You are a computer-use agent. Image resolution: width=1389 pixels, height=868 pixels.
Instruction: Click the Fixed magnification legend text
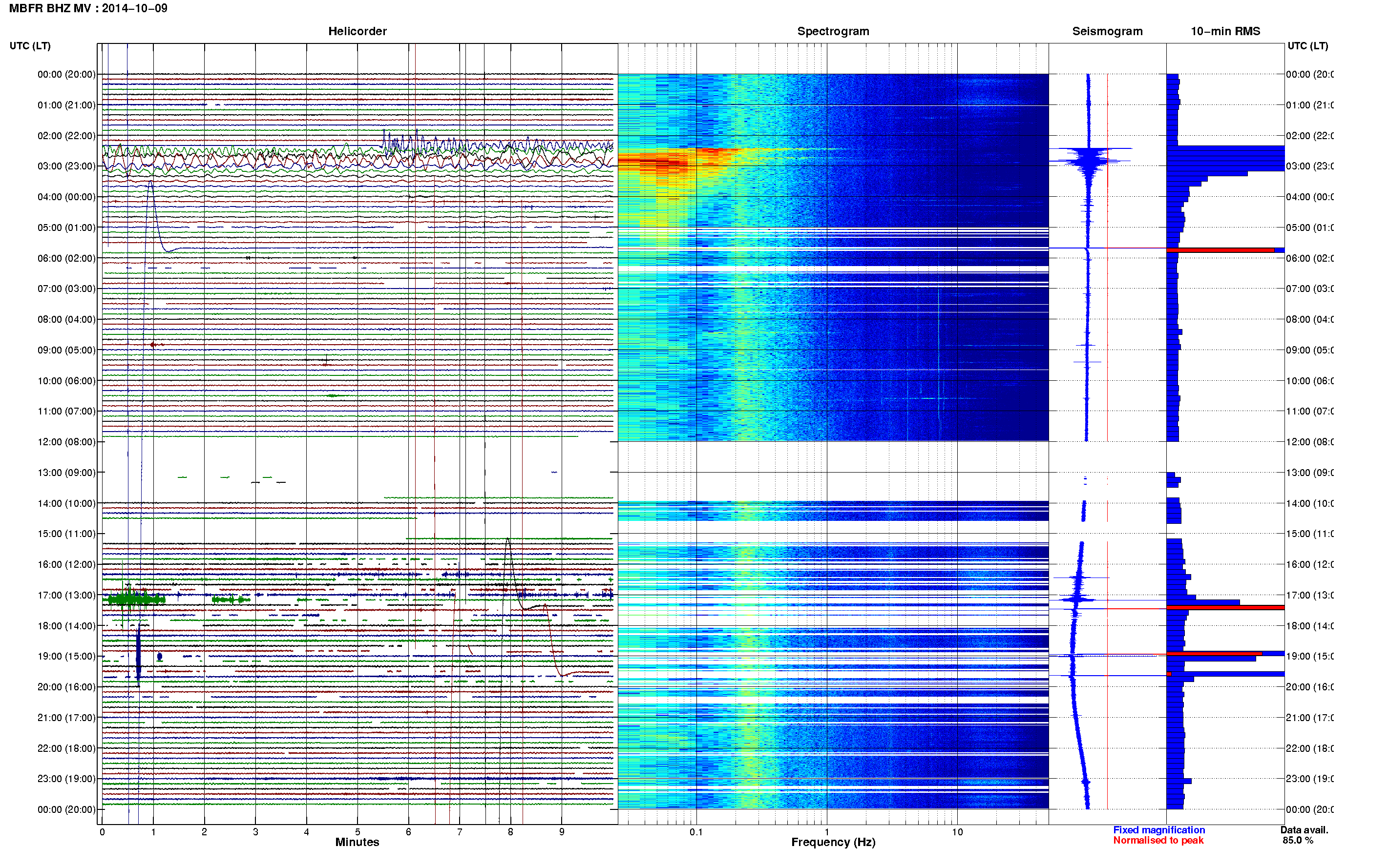tap(1159, 830)
